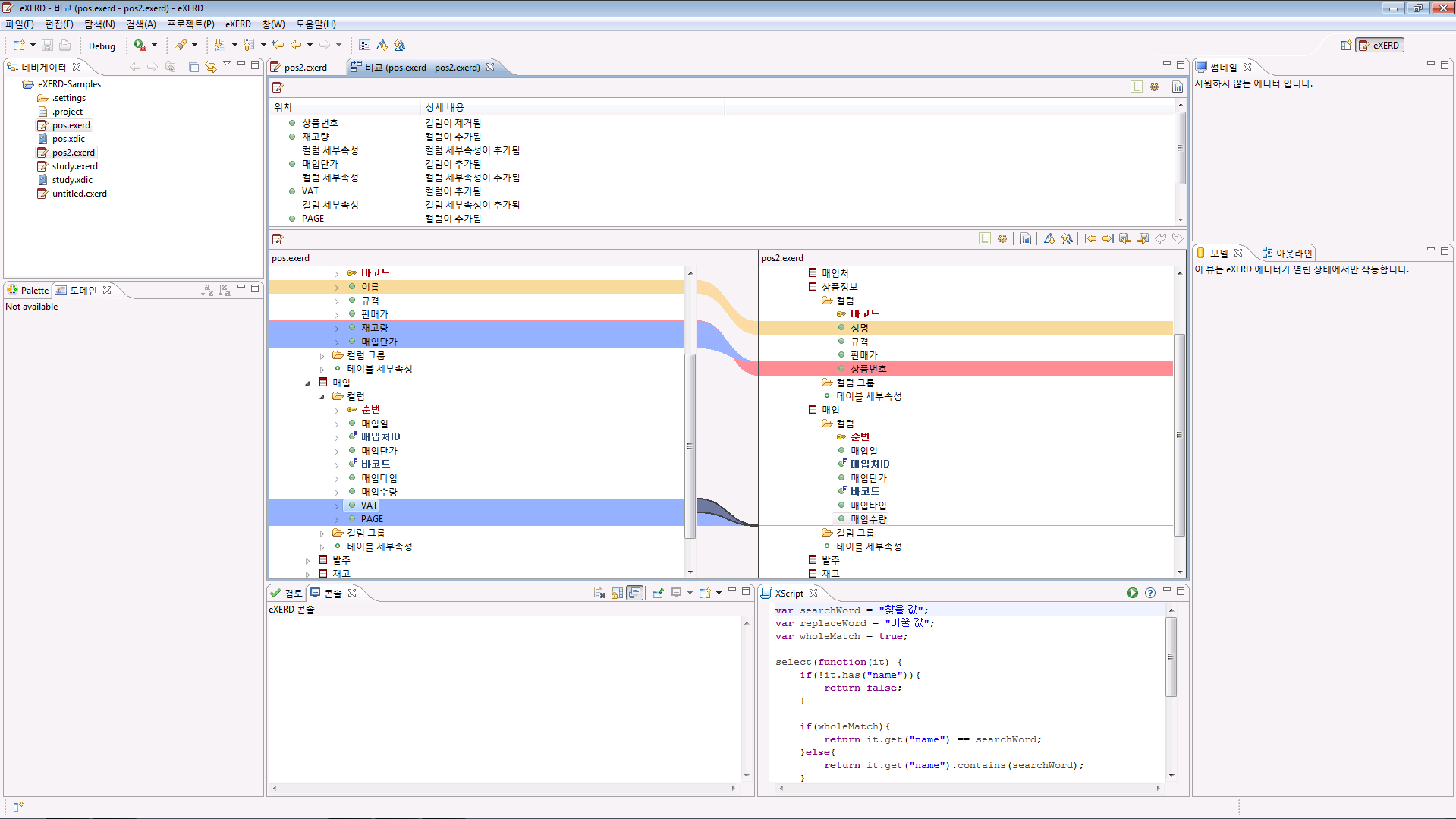Collapse all items in the navigator panel
The image size is (1456, 819).
[193, 67]
